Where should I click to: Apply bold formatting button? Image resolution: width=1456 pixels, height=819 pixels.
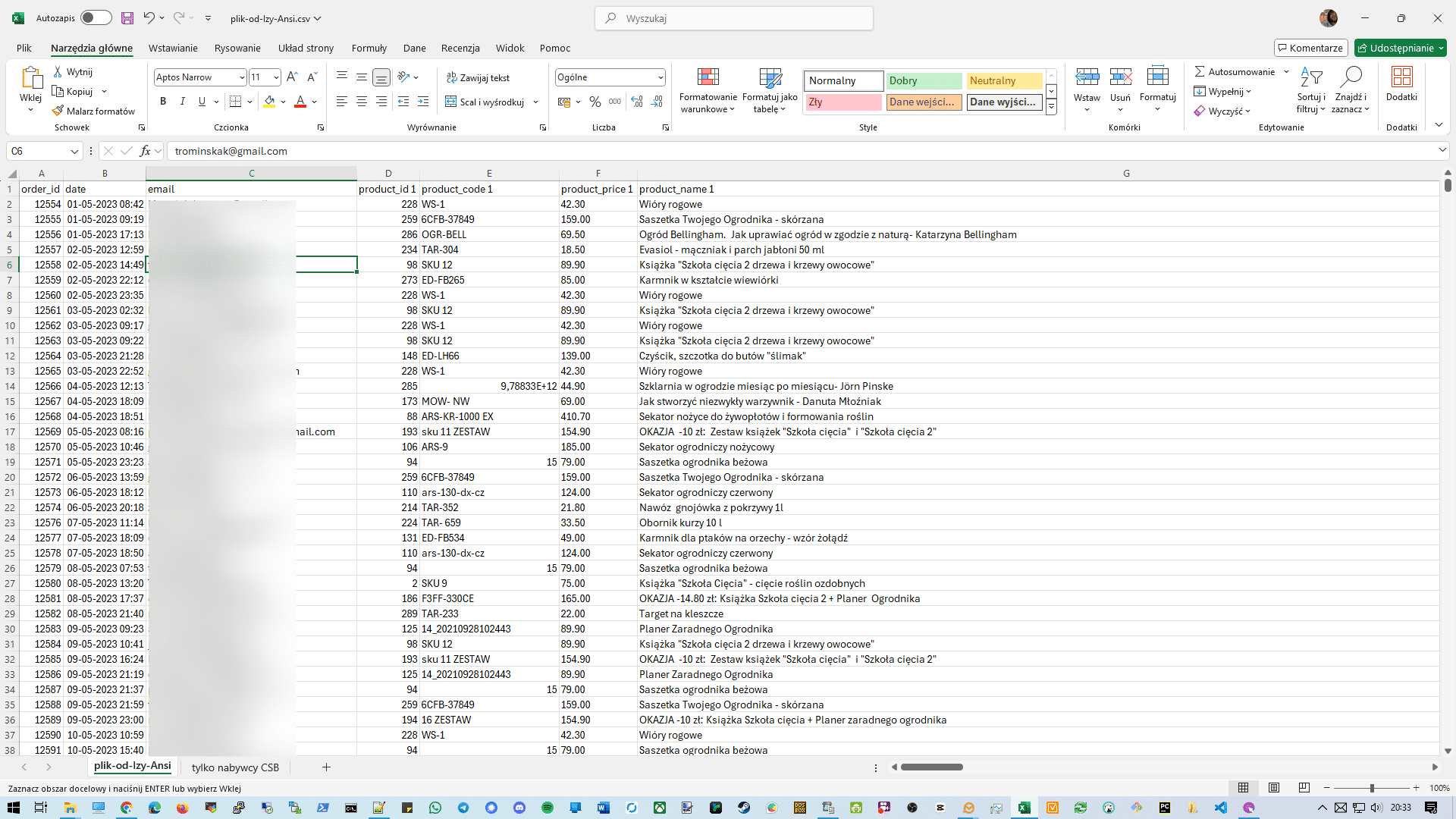tap(163, 102)
